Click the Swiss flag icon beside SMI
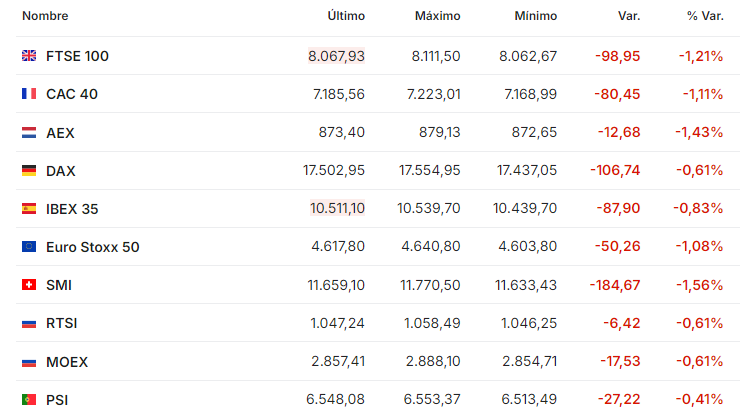Screen dimensions: 740x416 coord(29,284)
